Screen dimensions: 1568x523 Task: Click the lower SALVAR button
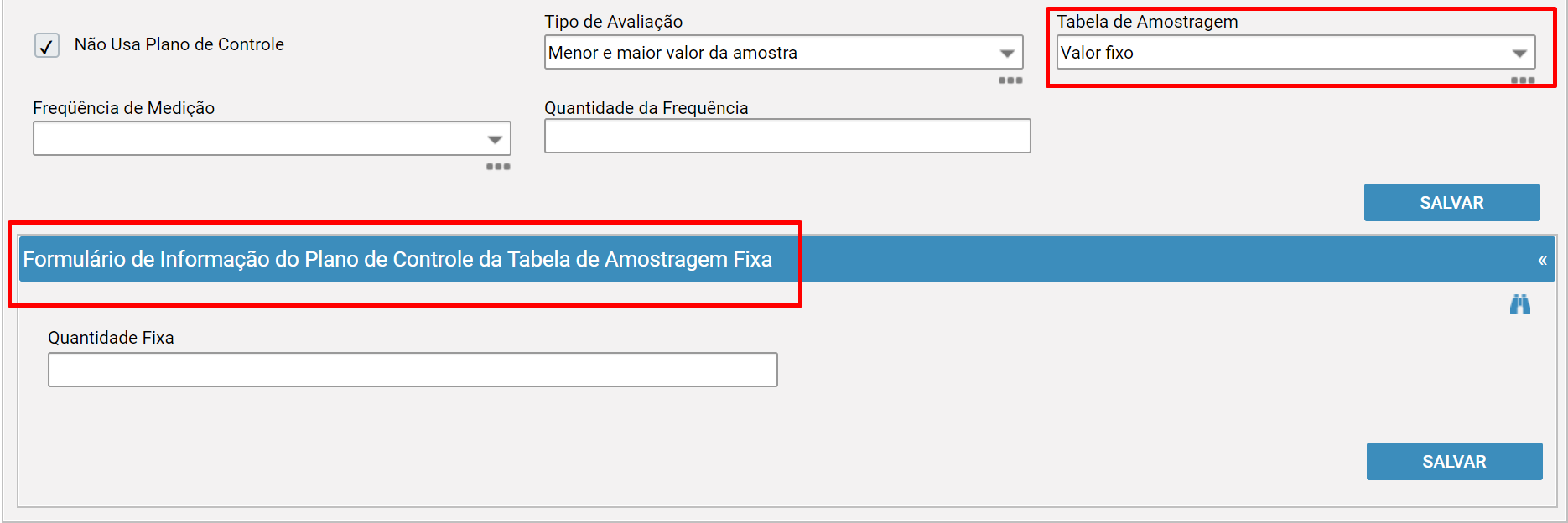[x=1454, y=461]
